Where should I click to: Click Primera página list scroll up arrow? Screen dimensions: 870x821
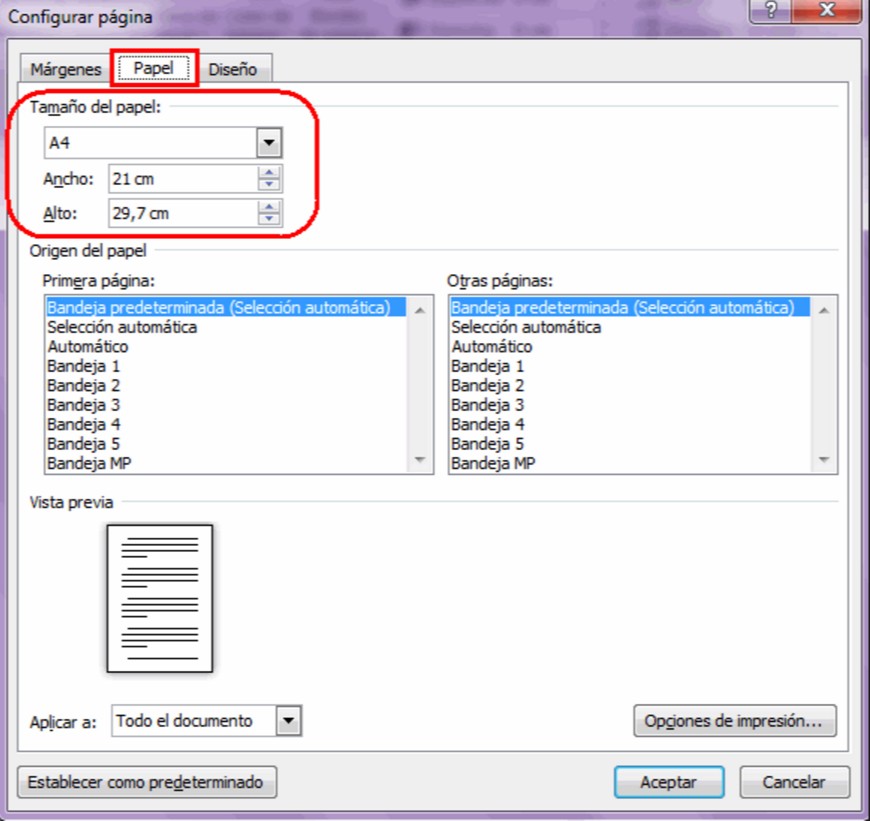(420, 310)
